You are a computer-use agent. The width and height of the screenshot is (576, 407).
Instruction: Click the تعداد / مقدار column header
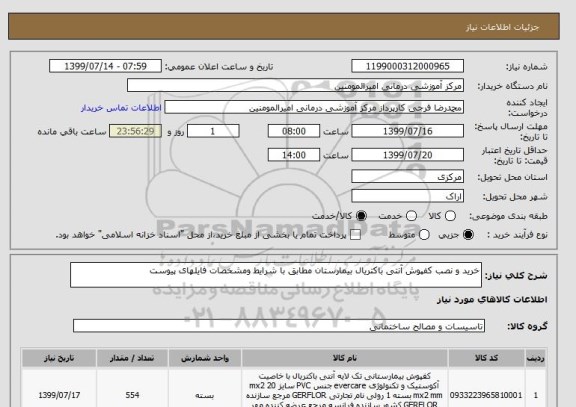coord(132,358)
